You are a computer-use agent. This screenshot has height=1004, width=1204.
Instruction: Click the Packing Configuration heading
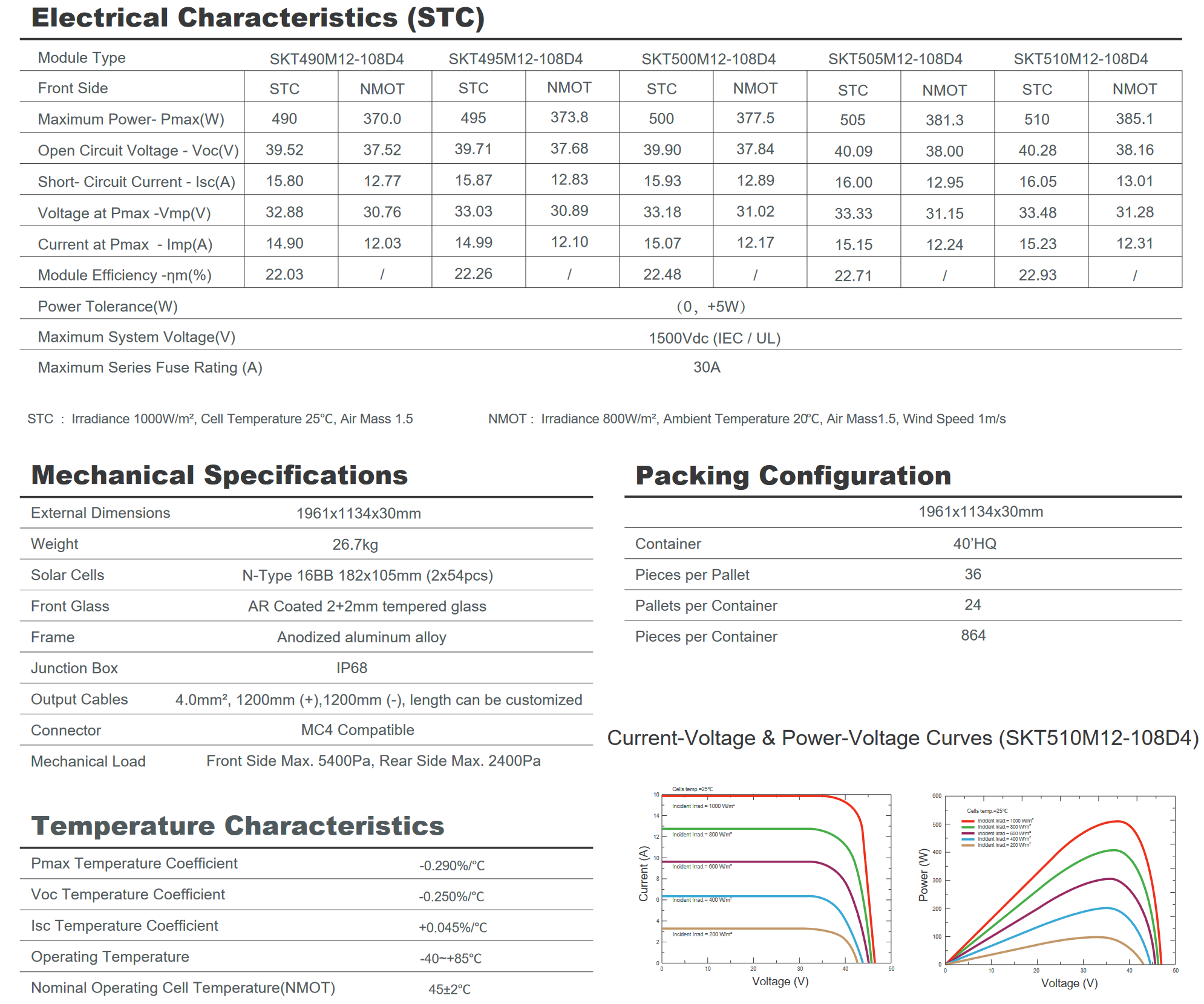793,476
